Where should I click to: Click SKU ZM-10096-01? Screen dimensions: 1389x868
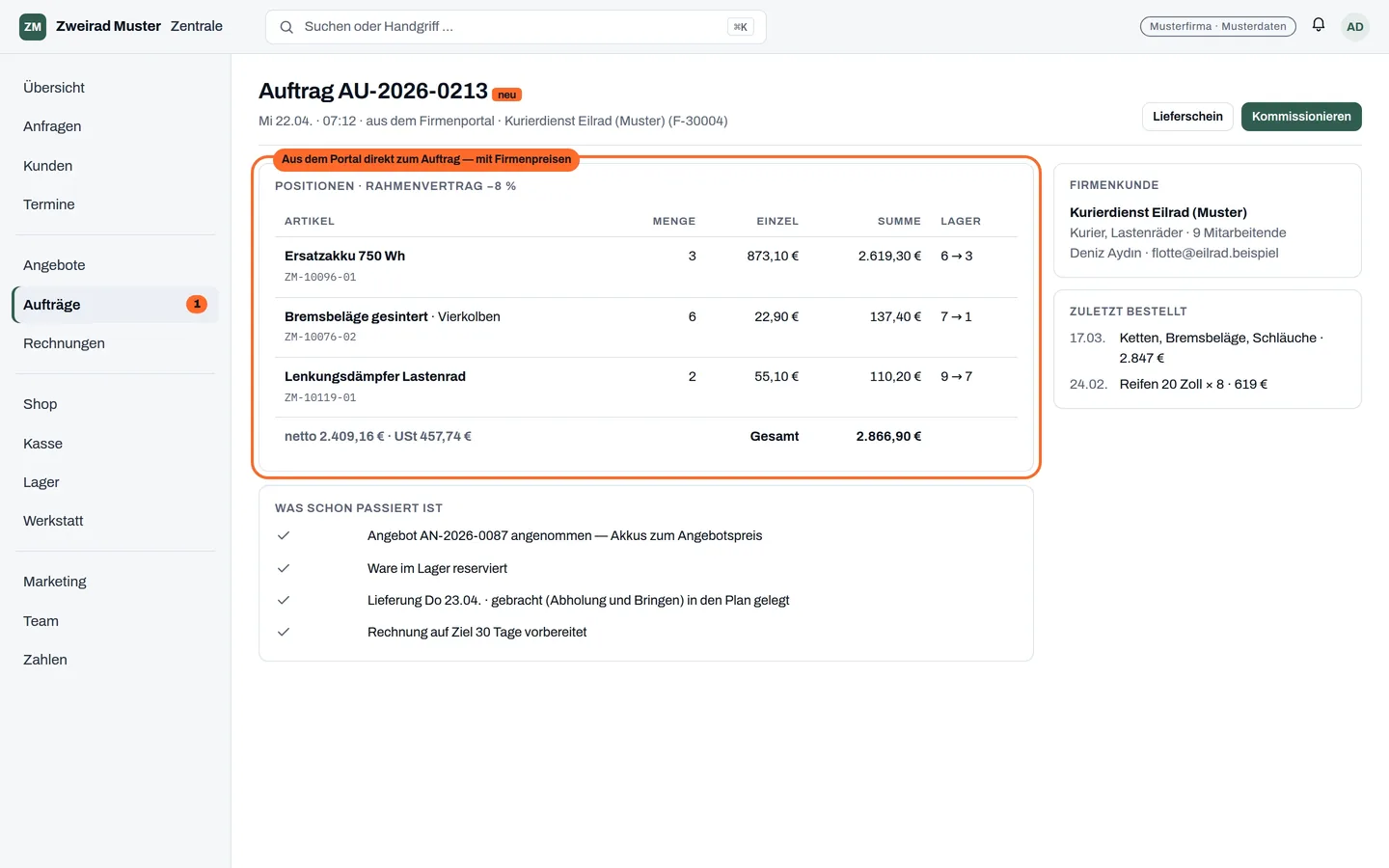click(320, 277)
